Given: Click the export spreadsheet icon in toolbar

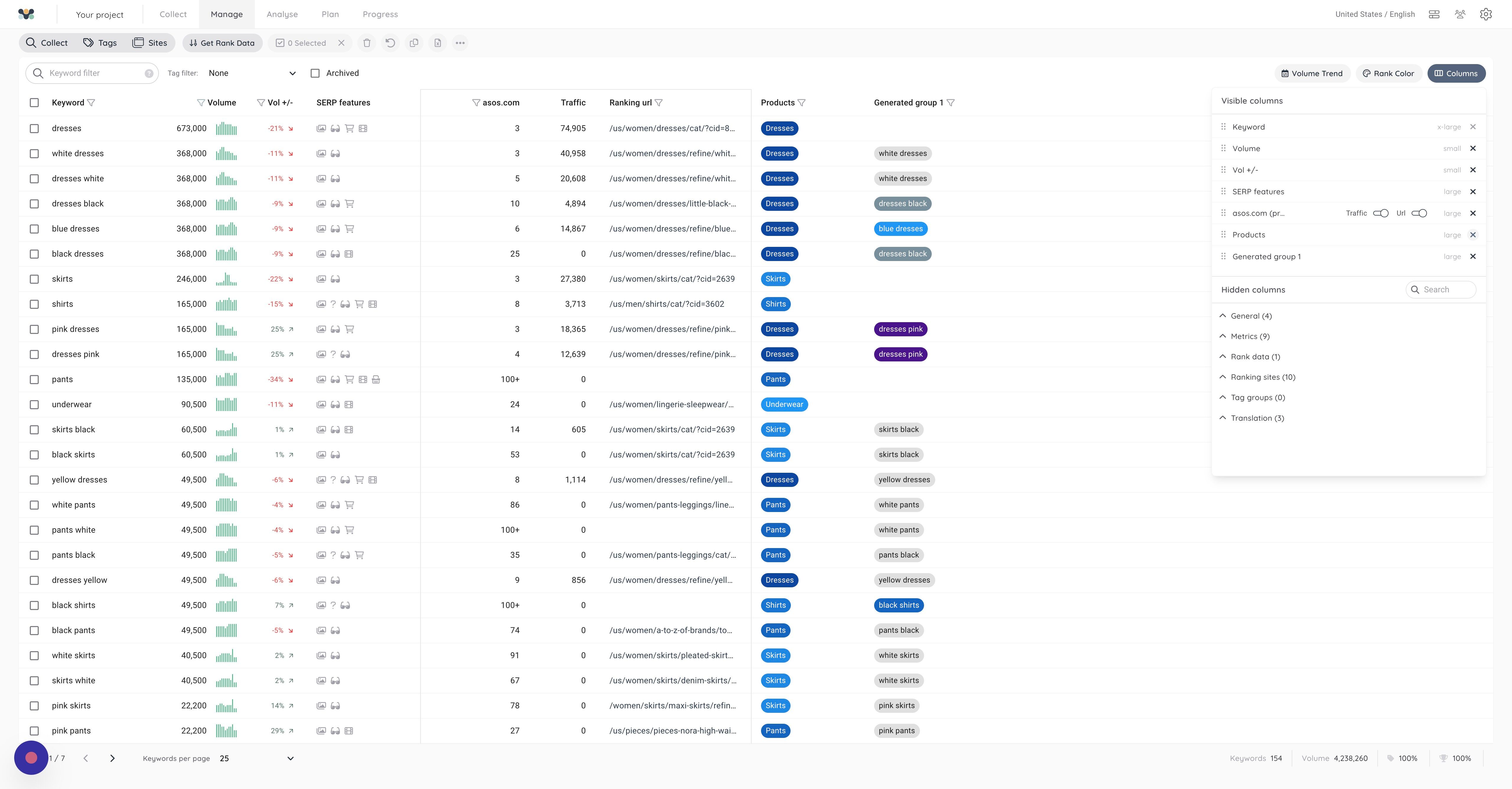Looking at the screenshot, I should coord(437,43).
